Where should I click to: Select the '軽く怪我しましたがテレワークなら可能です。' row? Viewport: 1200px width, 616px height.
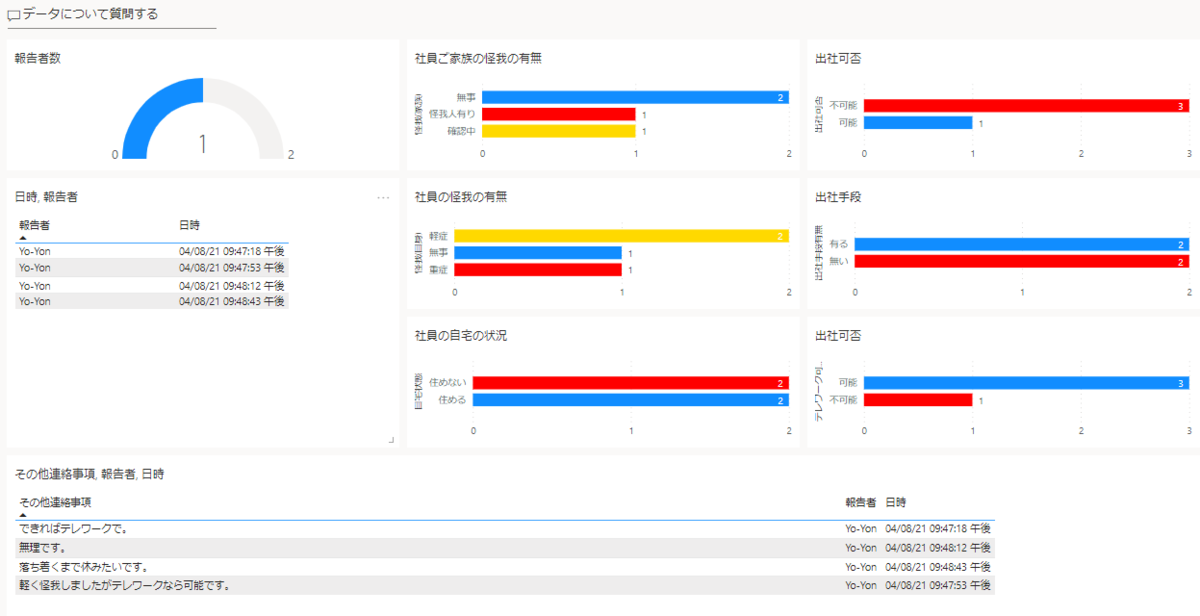505,585
